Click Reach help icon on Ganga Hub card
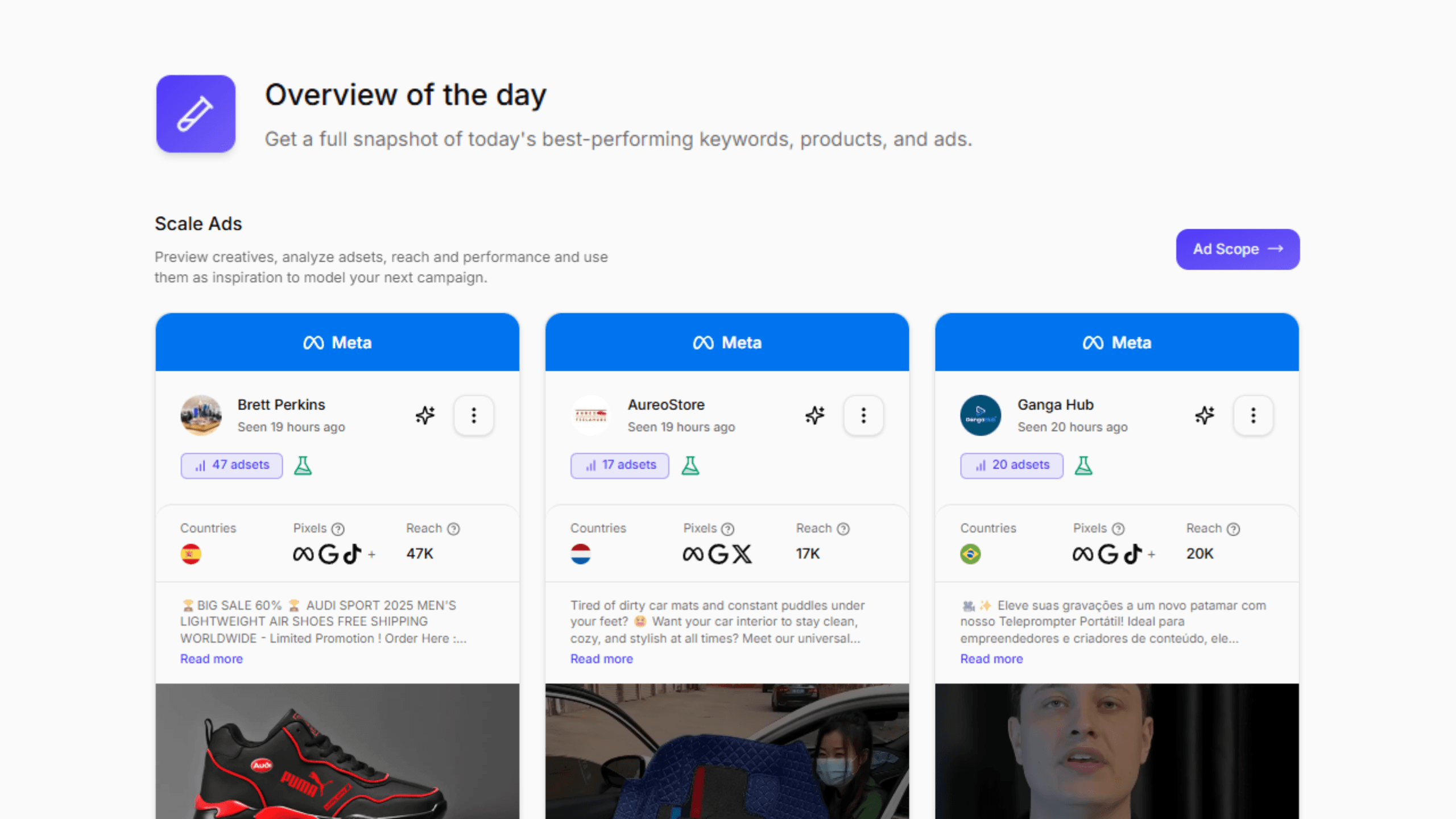 click(1233, 529)
